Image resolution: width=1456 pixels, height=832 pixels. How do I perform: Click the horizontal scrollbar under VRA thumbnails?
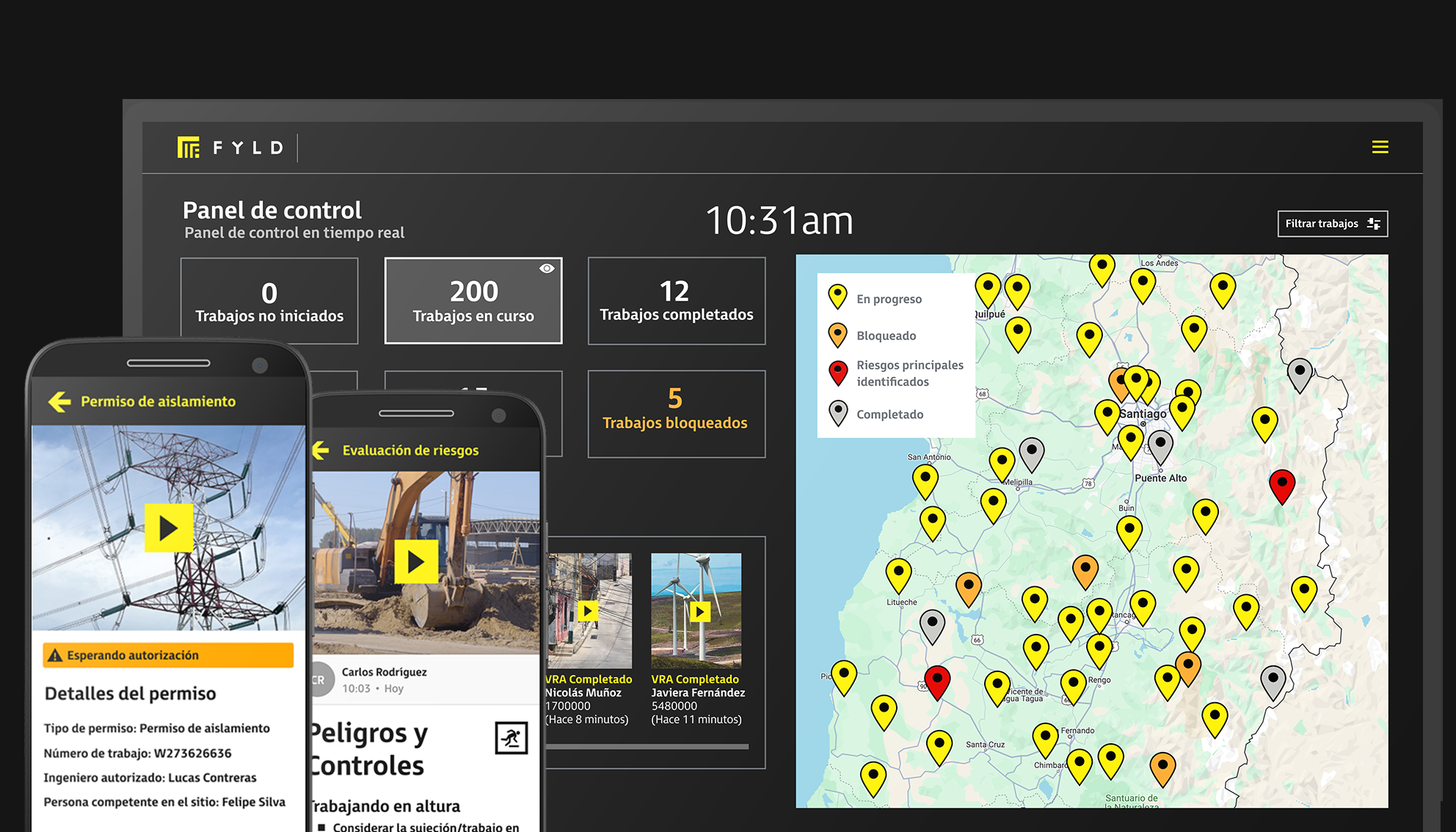pos(647,747)
